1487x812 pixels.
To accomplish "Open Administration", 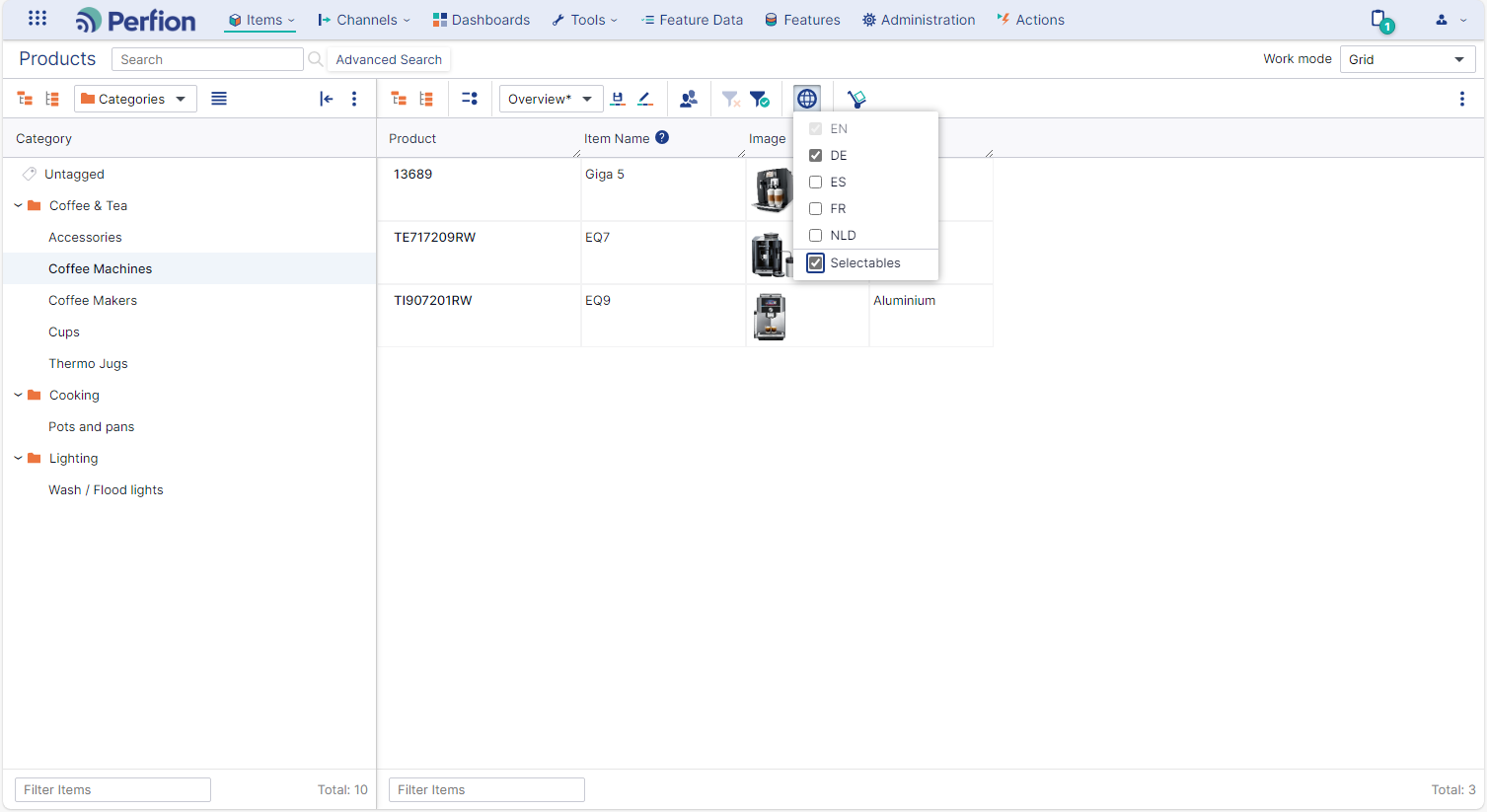I will pos(919,20).
